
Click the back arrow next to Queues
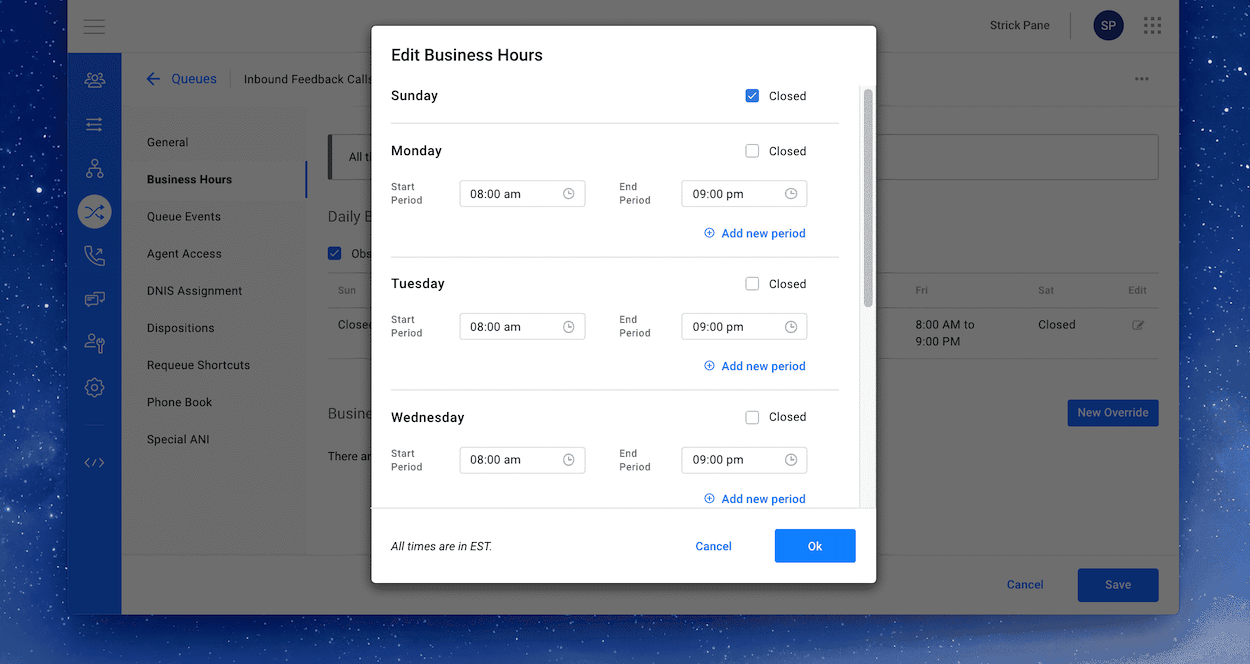point(153,79)
